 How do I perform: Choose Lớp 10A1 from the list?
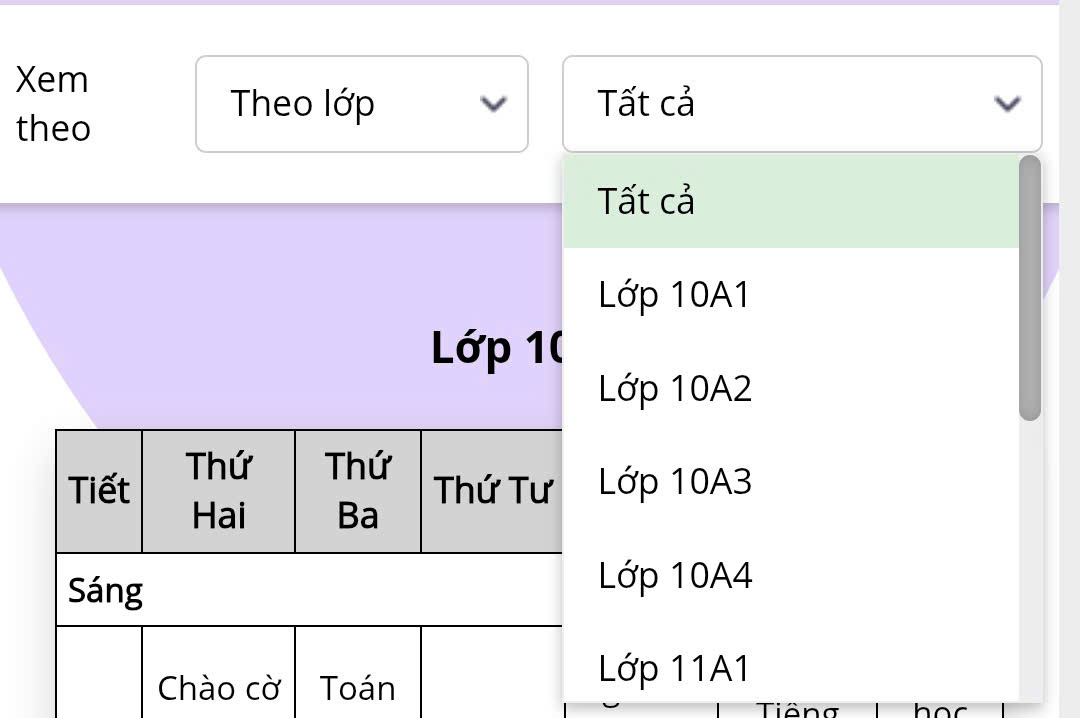[x=790, y=296]
